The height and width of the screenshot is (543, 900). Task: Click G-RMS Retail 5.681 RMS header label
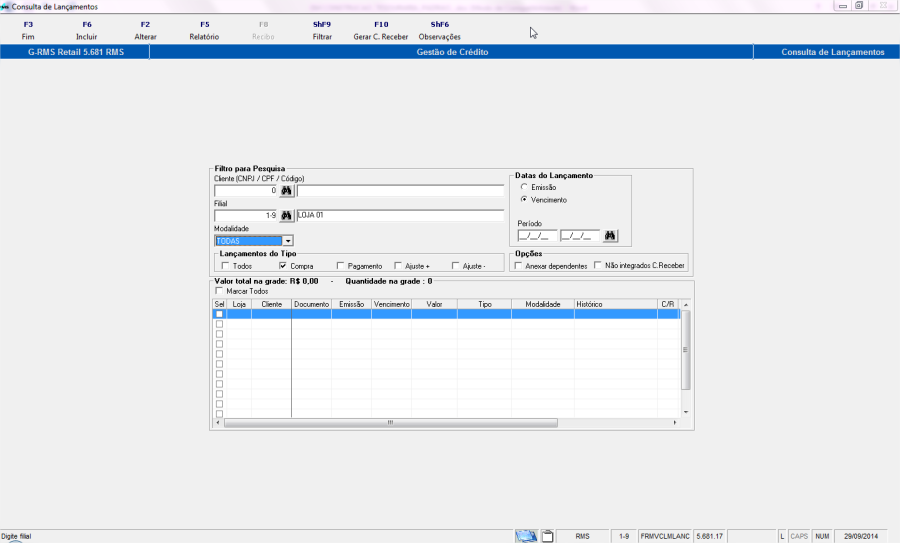76,52
